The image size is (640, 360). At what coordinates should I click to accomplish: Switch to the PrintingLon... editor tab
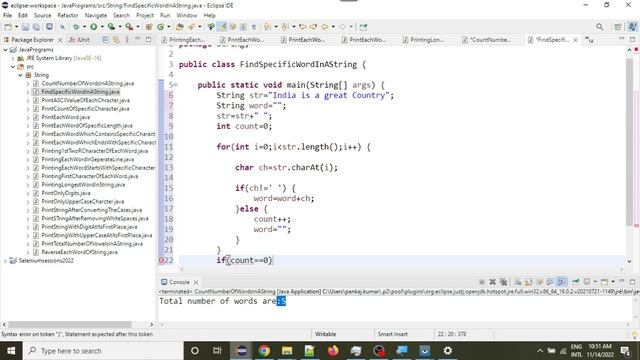[423, 40]
